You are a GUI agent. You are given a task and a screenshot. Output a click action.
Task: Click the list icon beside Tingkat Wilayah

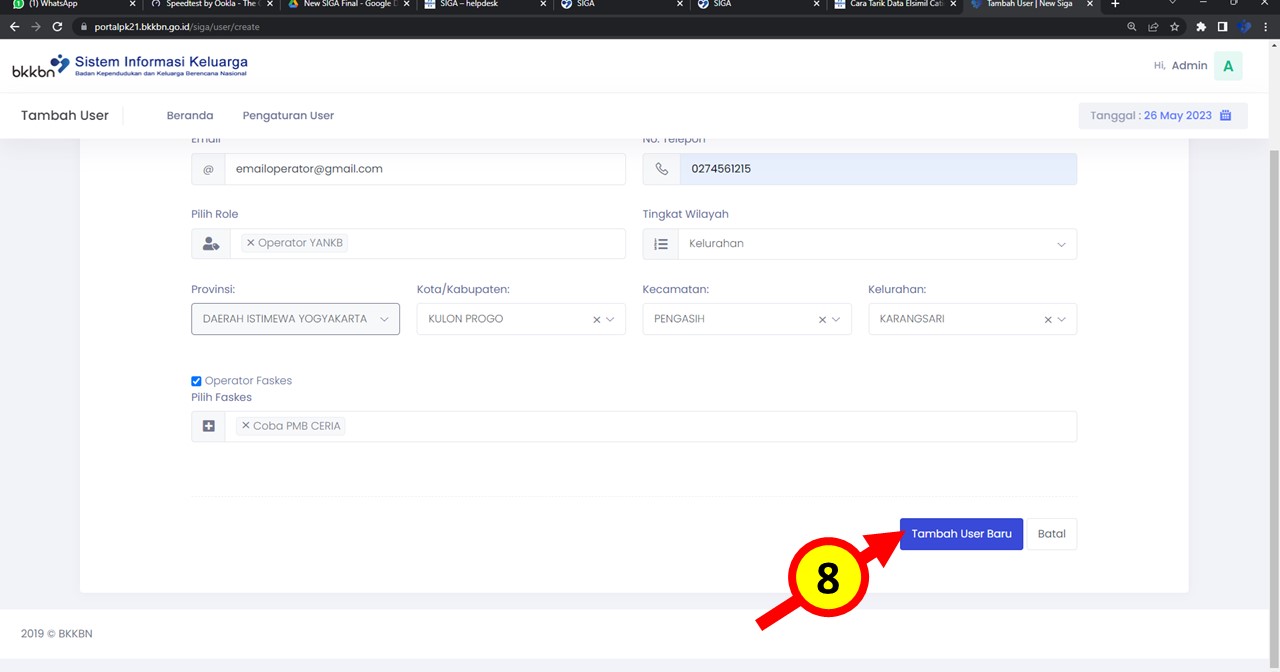click(x=660, y=243)
